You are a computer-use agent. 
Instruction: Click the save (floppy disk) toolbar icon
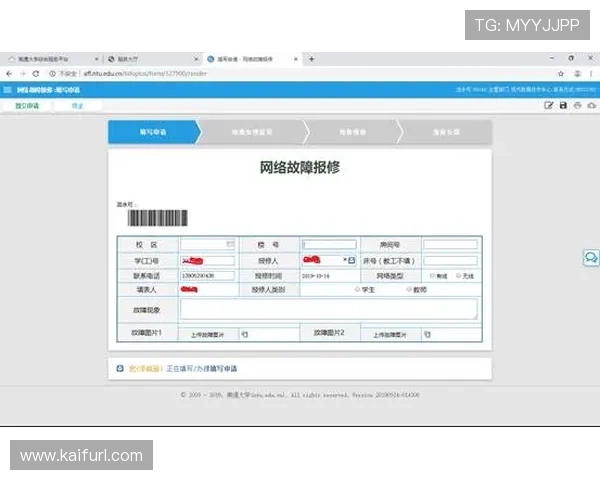[563, 105]
